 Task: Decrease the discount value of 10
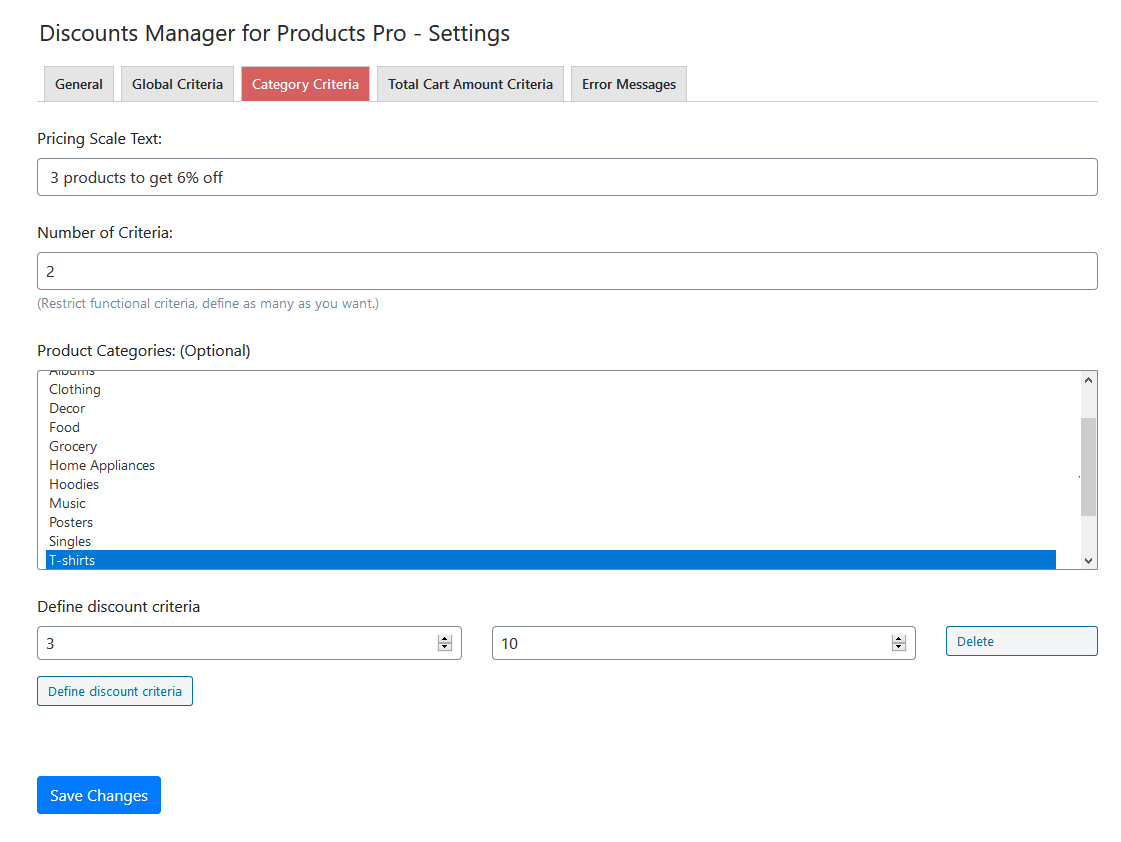coord(899,648)
